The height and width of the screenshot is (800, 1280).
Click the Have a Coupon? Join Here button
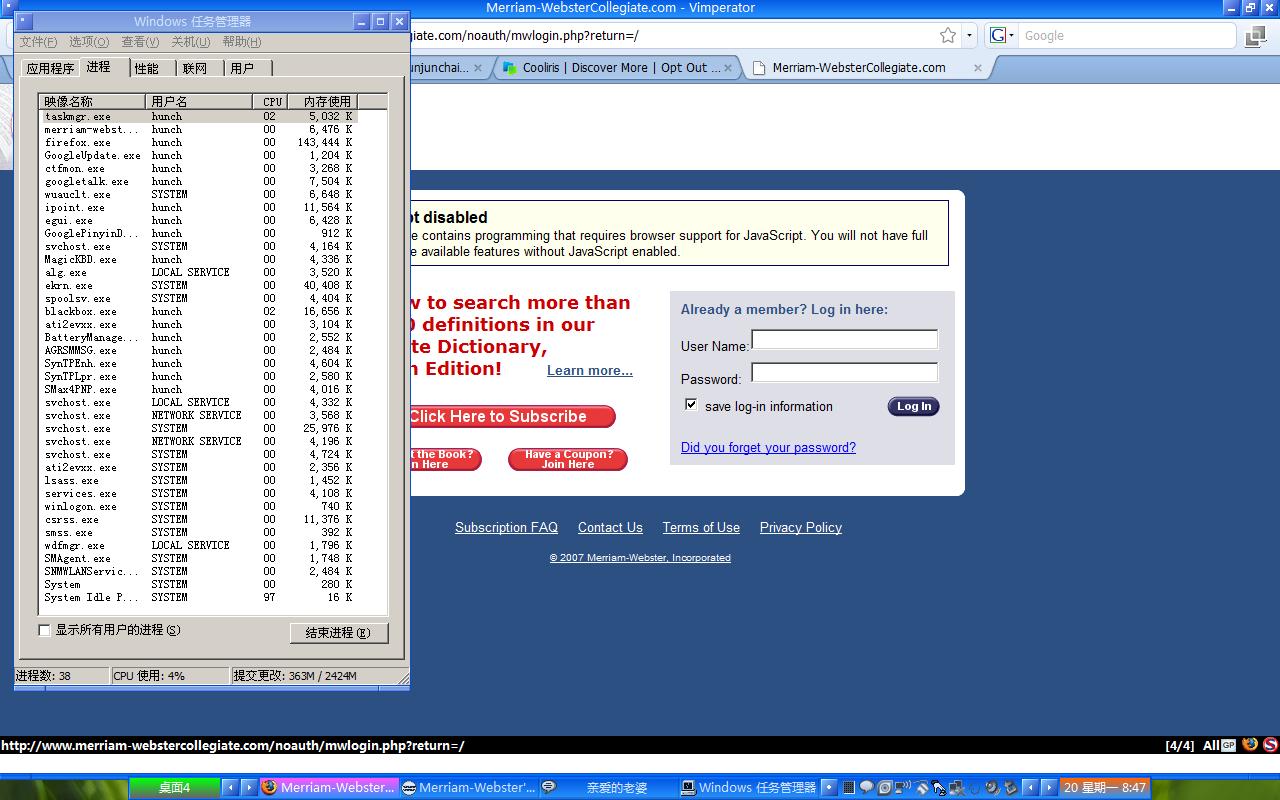[568, 459]
